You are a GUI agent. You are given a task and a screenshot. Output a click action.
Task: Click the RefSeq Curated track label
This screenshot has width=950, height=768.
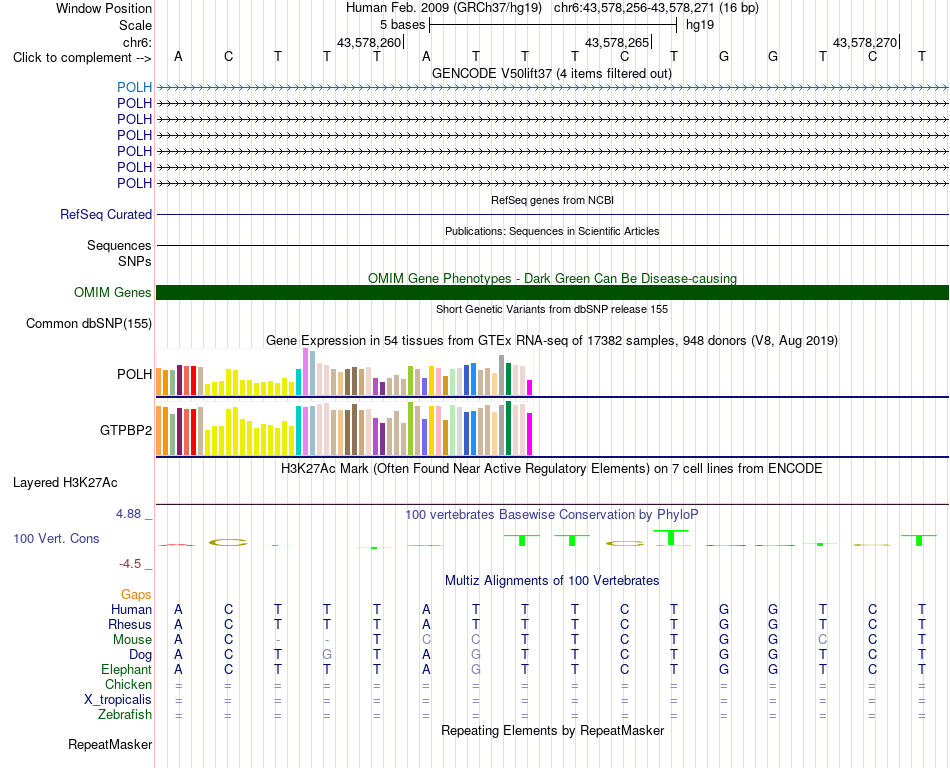tap(106, 214)
